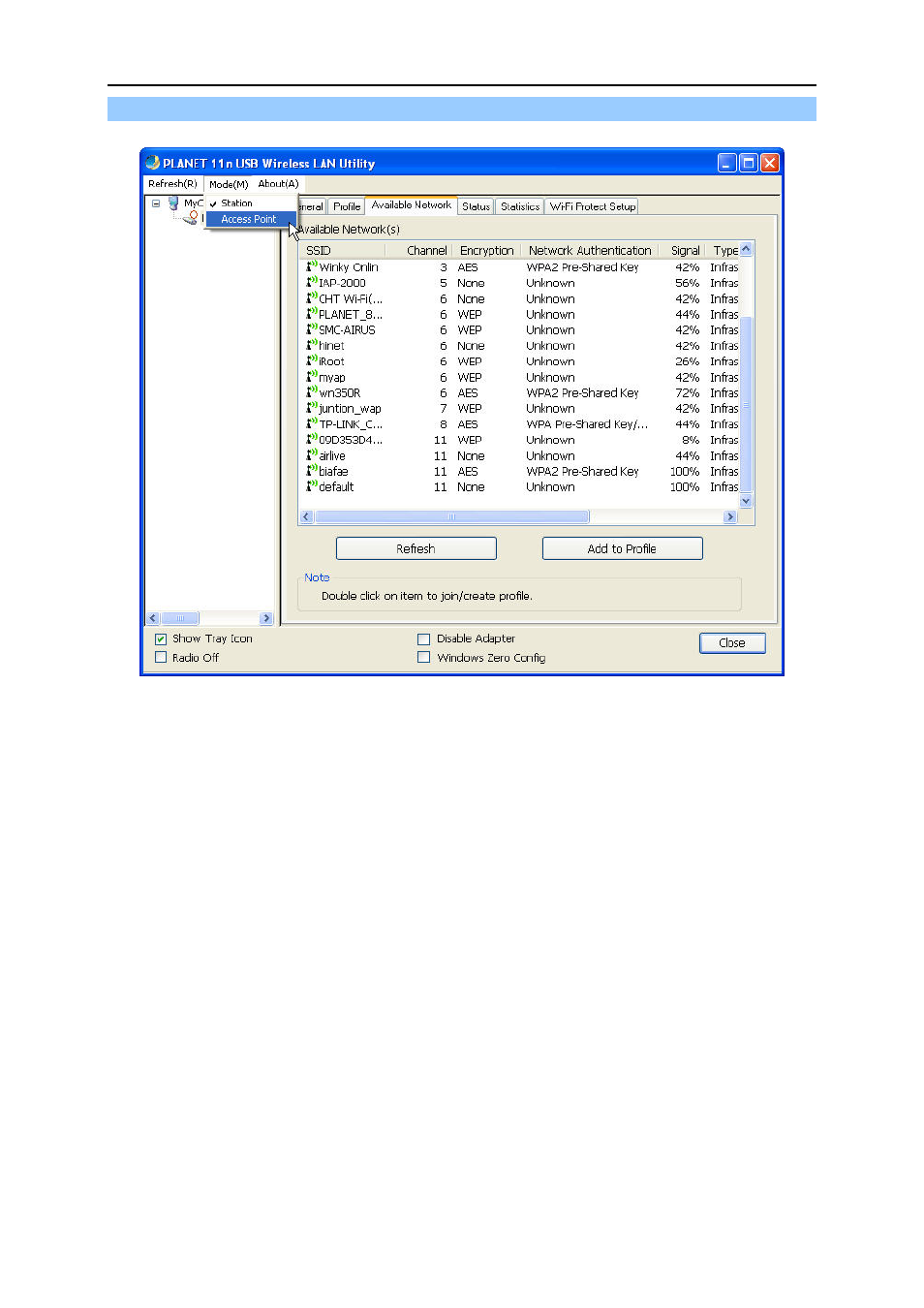
Task: Open the WiFi Protect Setup tab
Action: pos(593,206)
